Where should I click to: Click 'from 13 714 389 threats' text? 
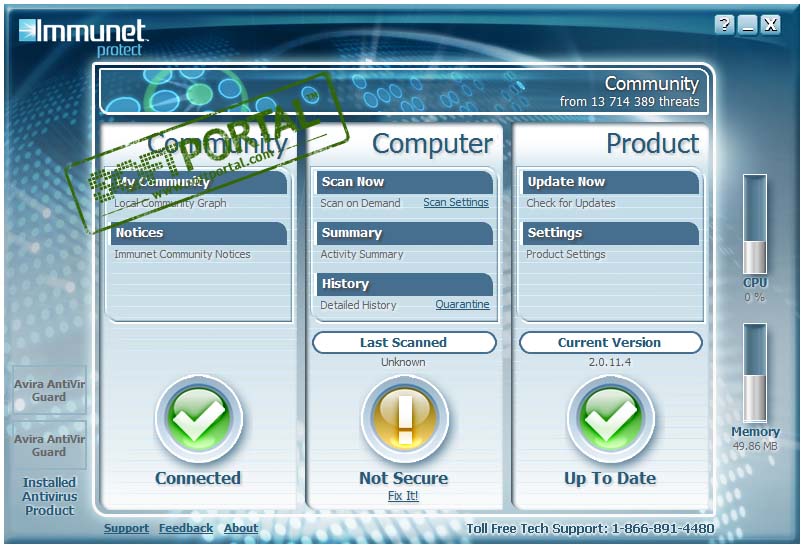(629, 102)
